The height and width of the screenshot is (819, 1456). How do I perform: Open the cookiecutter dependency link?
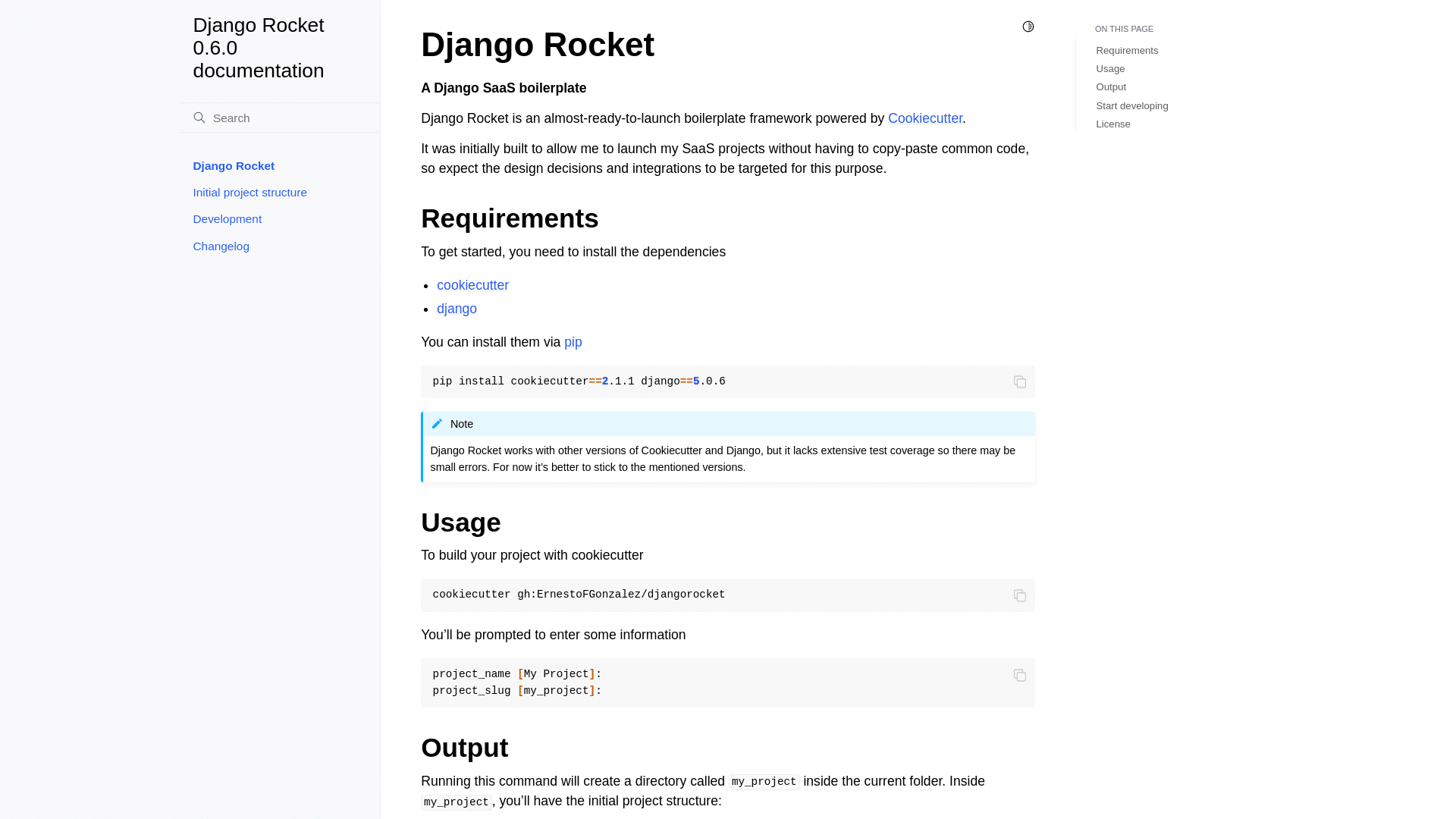[x=472, y=285]
